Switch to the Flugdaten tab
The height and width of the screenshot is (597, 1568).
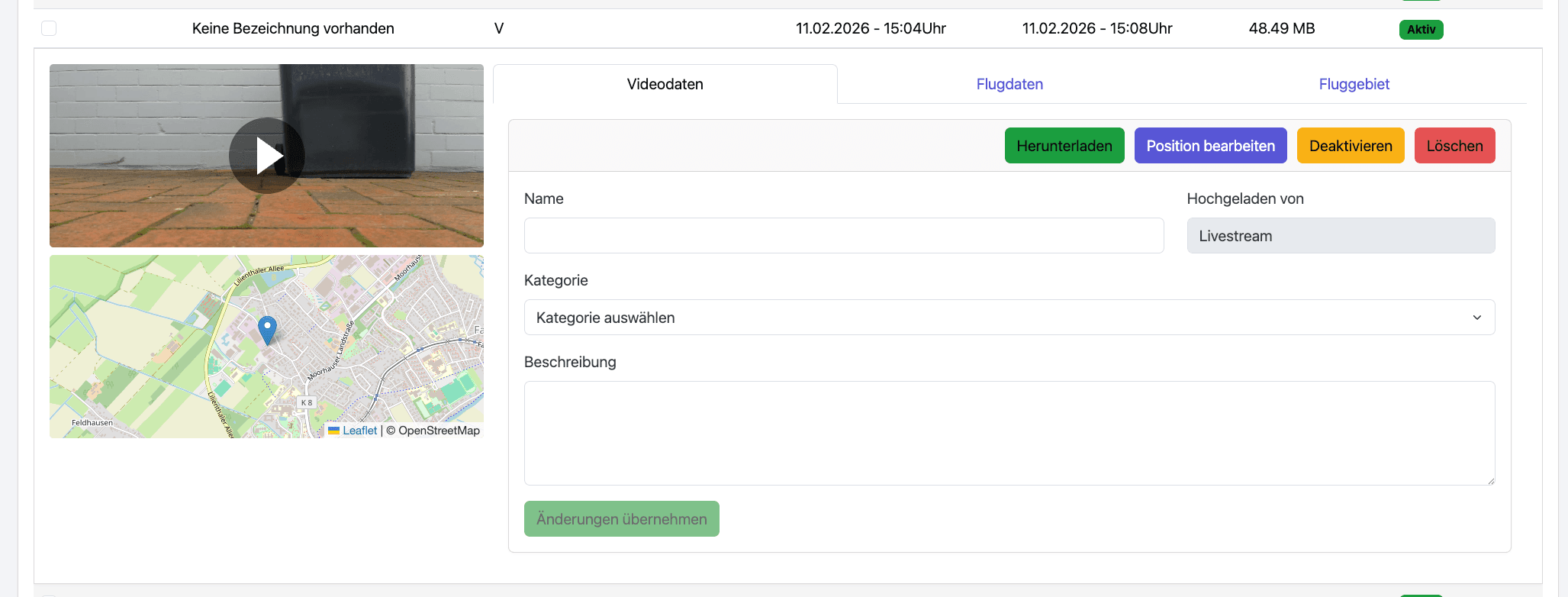[x=1009, y=84]
